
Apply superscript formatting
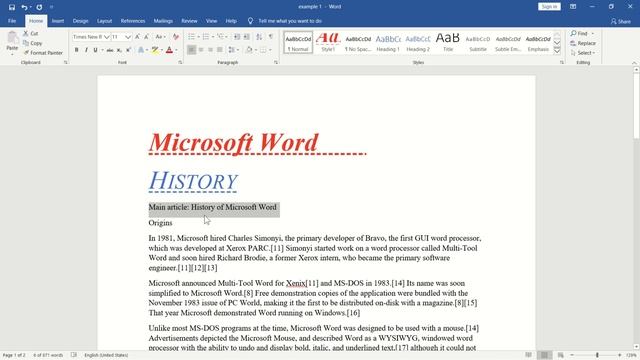click(128, 50)
